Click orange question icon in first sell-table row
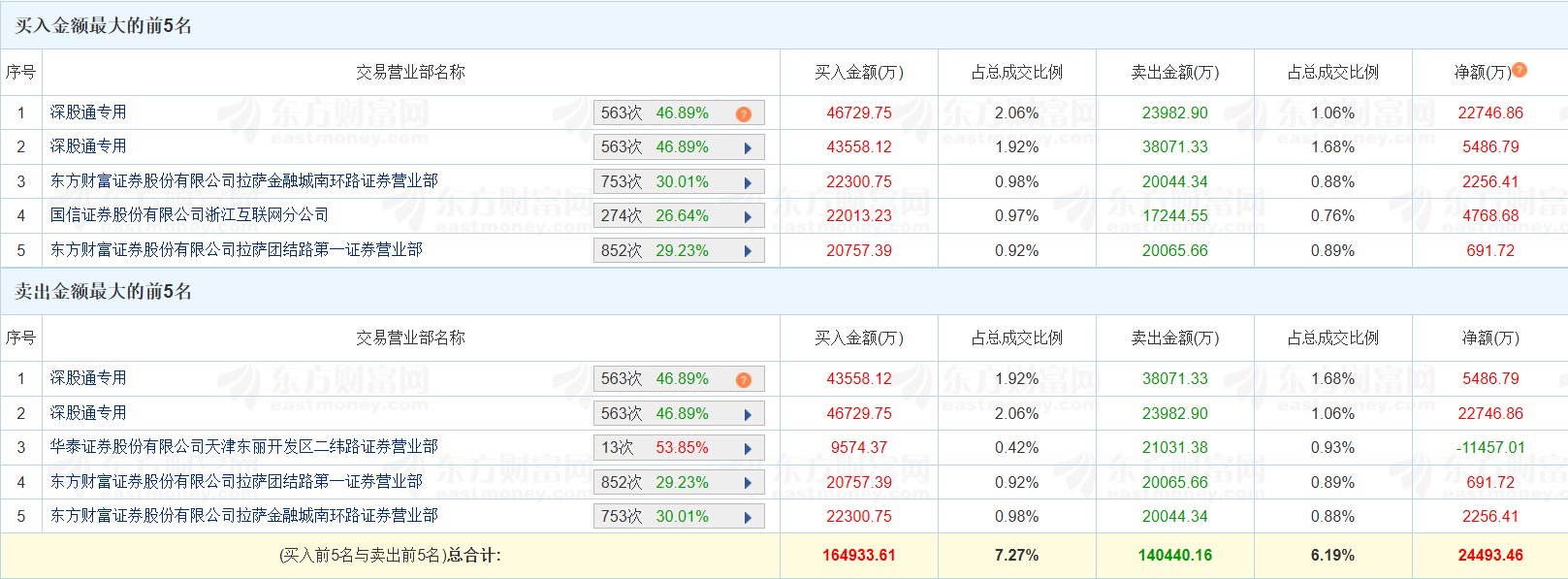1568x579 pixels. click(744, 380)
